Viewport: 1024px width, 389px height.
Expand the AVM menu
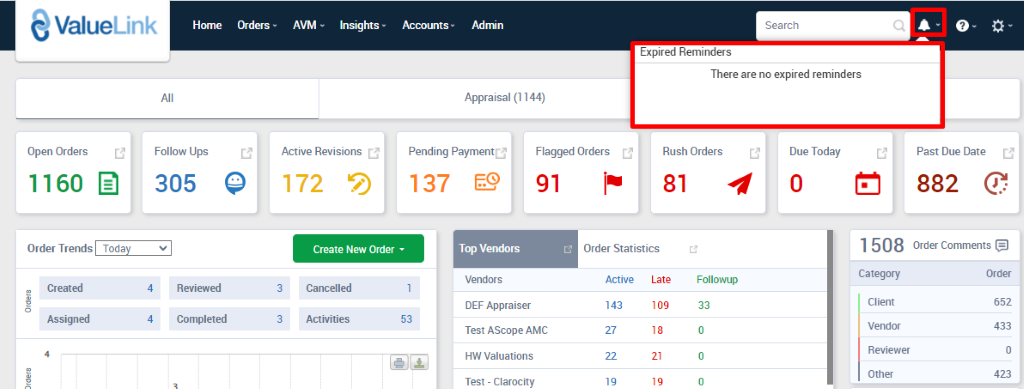click(309, 25)
